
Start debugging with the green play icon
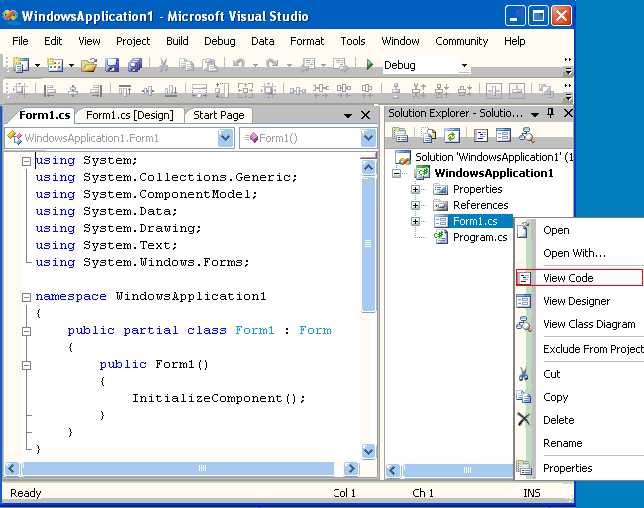click(370, 64)
